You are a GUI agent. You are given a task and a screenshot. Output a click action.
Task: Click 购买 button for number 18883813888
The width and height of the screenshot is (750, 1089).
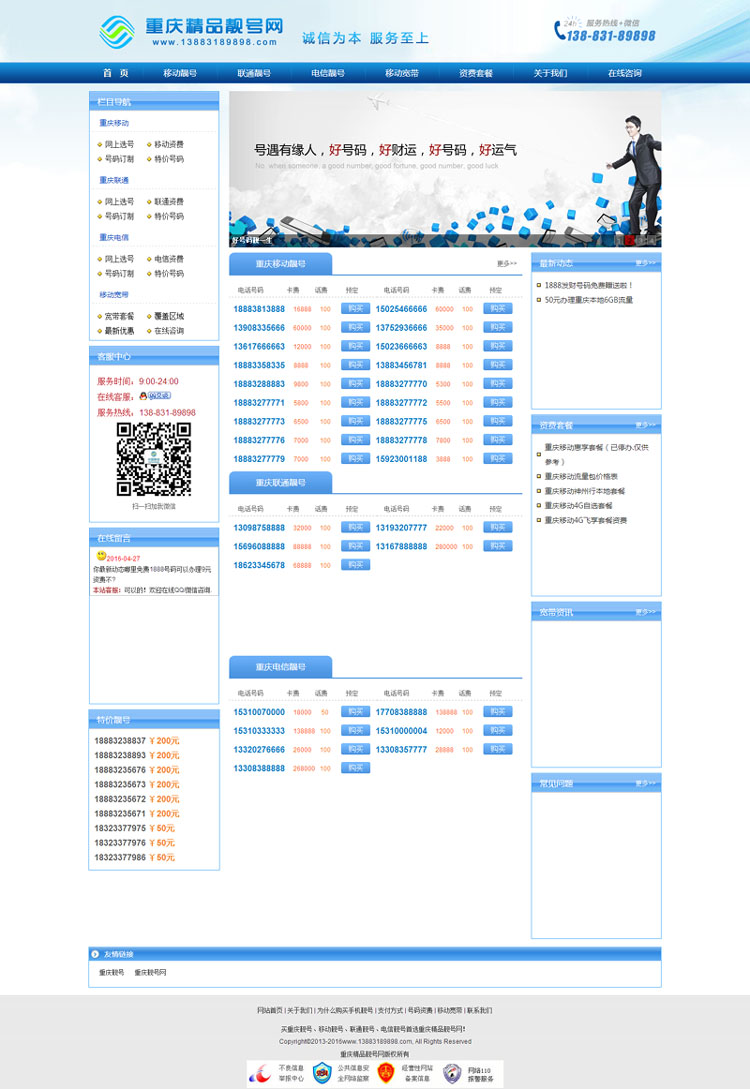point(355,309)
